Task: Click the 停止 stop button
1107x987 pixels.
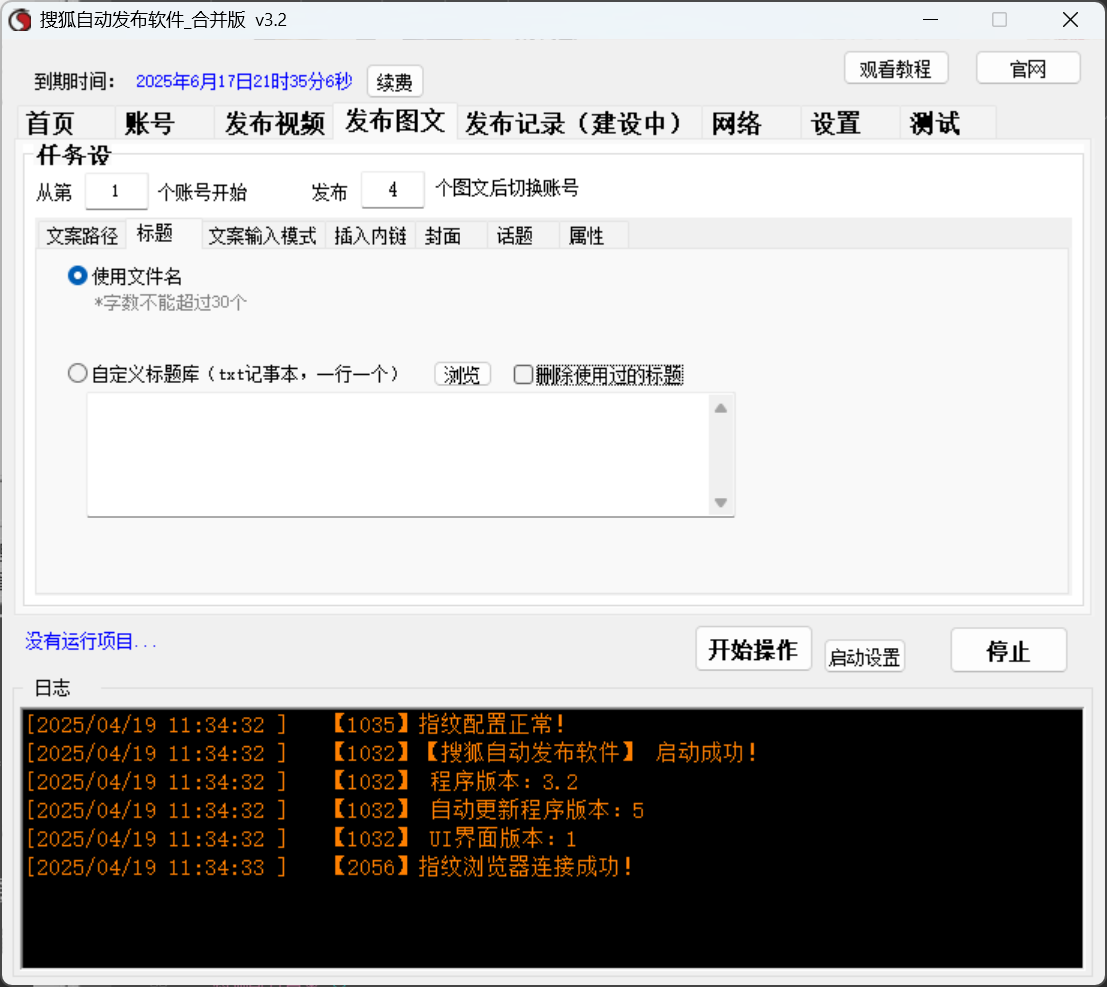Action: [1008, 650]
